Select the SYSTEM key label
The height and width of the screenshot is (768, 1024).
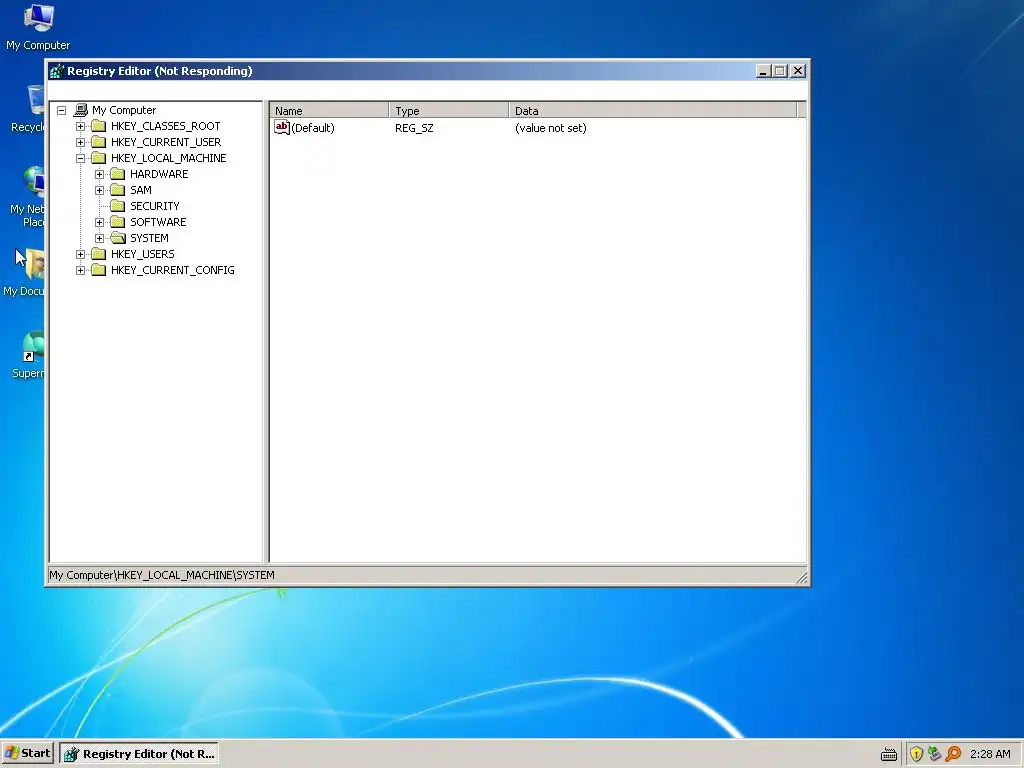pyautogui.click(x=150, y=238)
